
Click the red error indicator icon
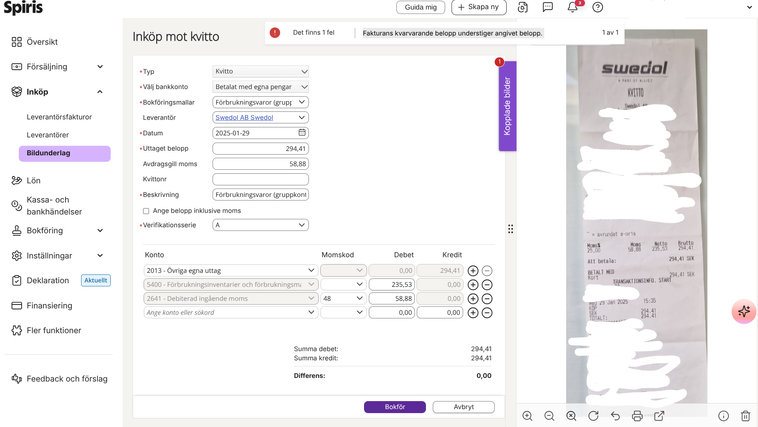pyautogui.click(x=275, y=32)
